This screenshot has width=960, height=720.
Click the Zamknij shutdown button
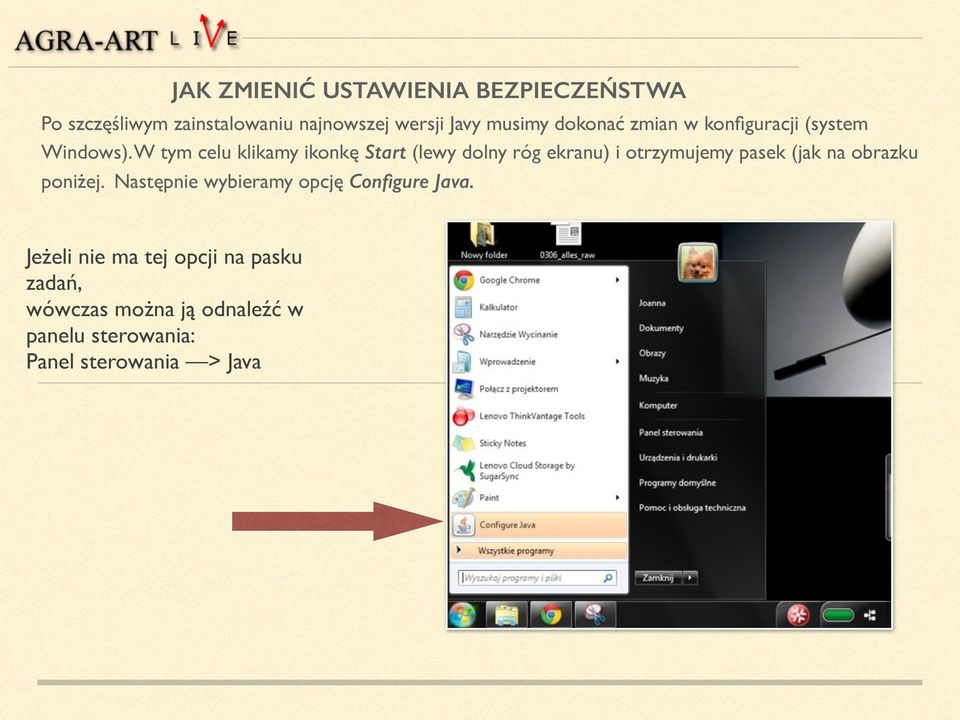tap(659, 577)
